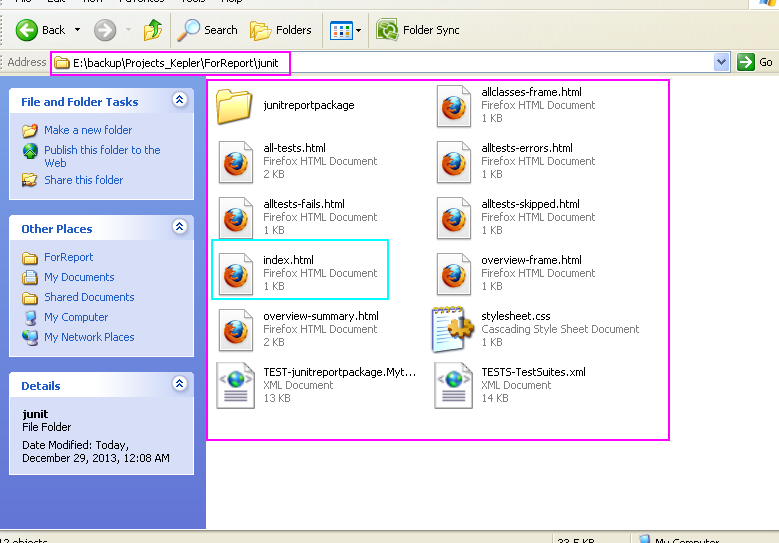Click the index.html file name
Image resolution: width=779 pixels, height=543 pixels.
click(288, 260)
